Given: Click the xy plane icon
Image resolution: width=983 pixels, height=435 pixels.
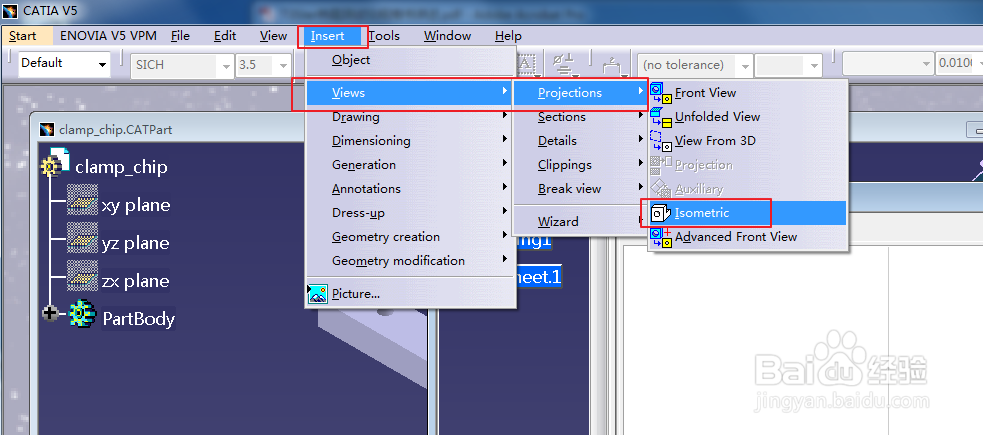Looking at the screenshot, I should pos(82,200).
